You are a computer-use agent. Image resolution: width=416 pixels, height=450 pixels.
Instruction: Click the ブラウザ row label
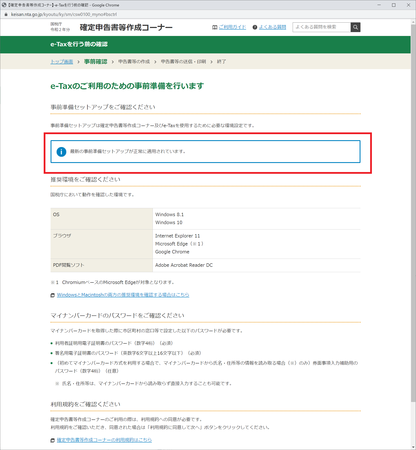click(62, 236)
